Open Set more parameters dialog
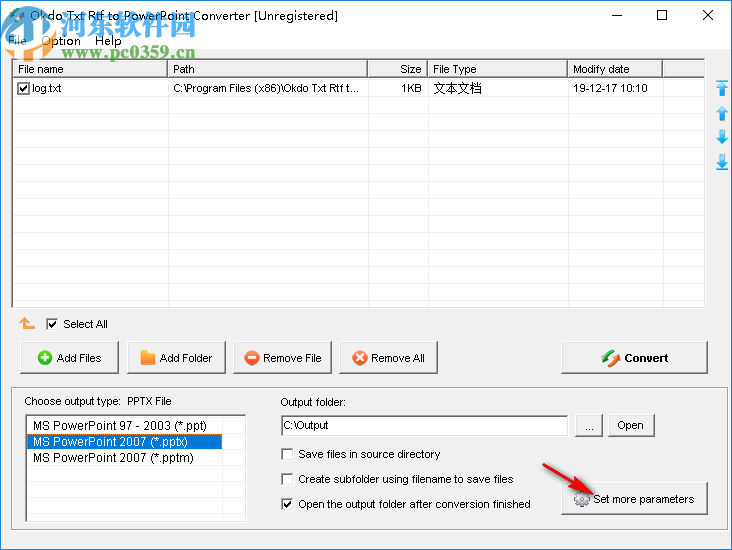Screen dimensions: 732x550 (x=634, y=499)
